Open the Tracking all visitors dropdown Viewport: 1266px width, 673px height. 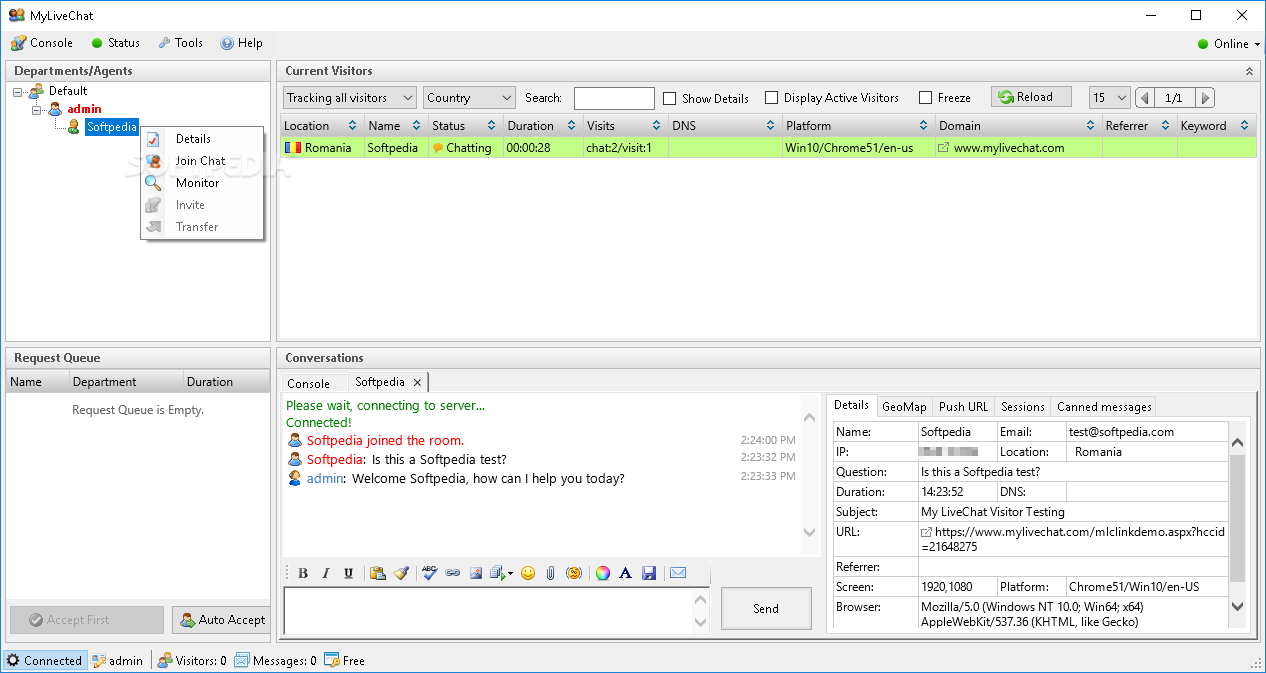(350, 98)
